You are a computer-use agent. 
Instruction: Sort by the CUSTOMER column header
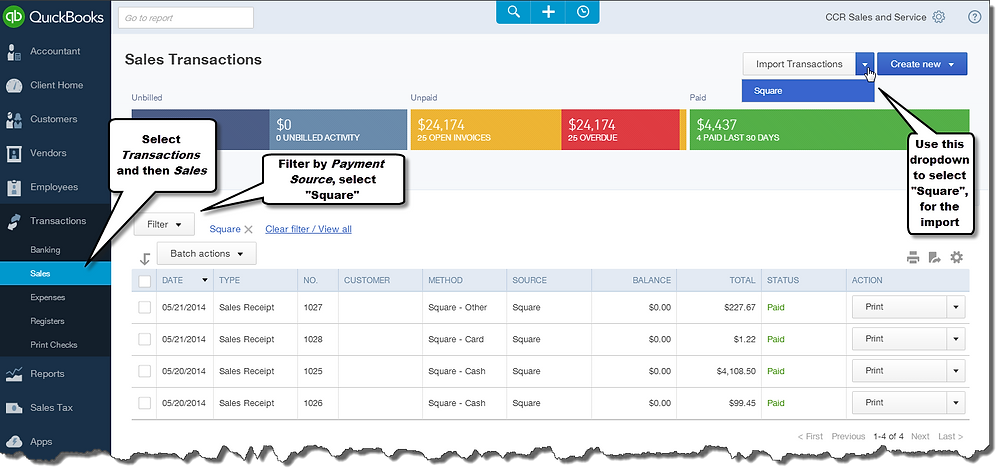tap(367, 280)
